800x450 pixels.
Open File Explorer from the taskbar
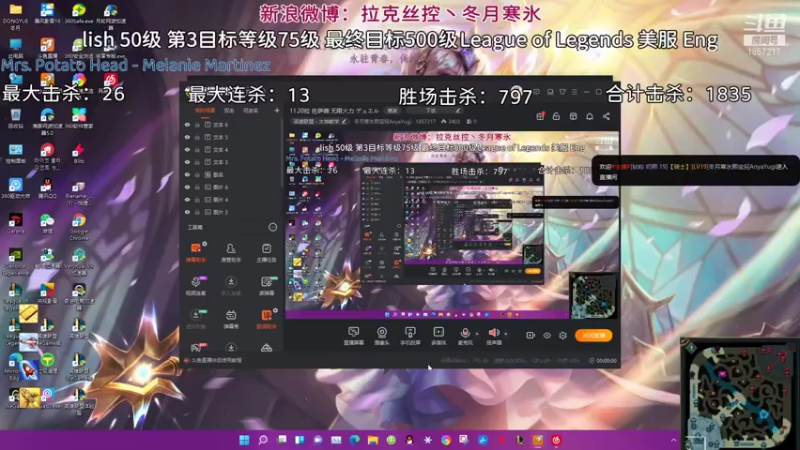pos(373,440)
